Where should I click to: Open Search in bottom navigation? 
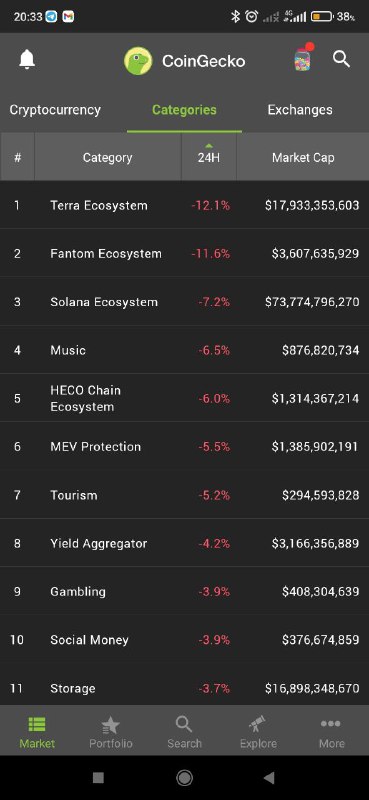coord(184,732)
